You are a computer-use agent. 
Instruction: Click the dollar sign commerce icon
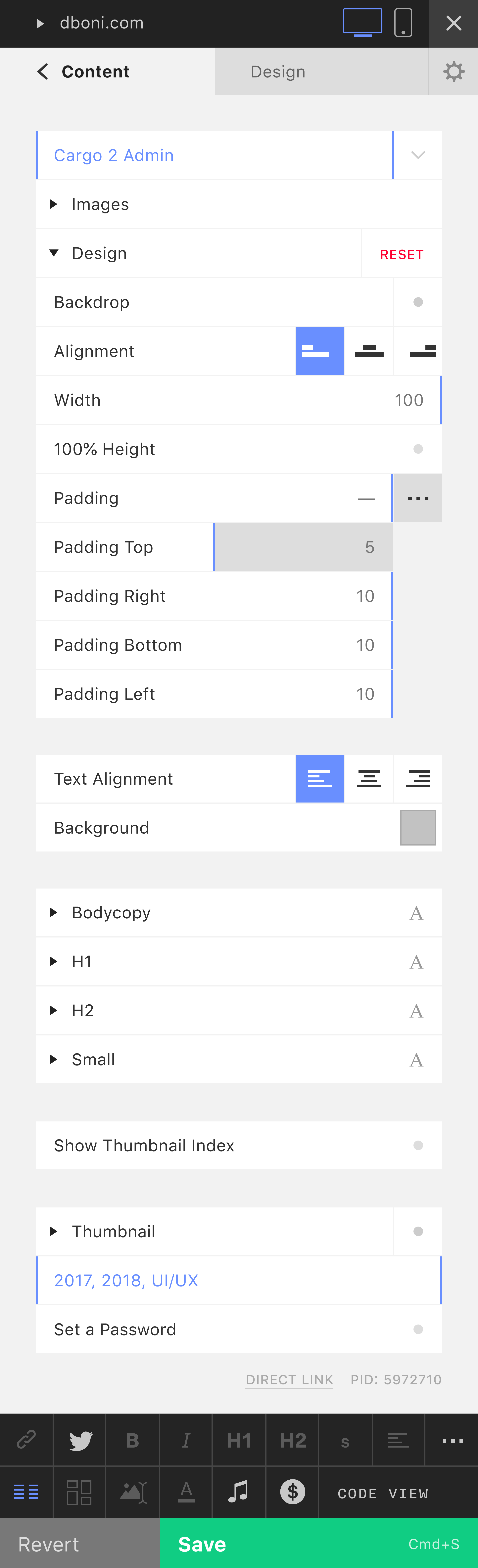[292, 1492]
